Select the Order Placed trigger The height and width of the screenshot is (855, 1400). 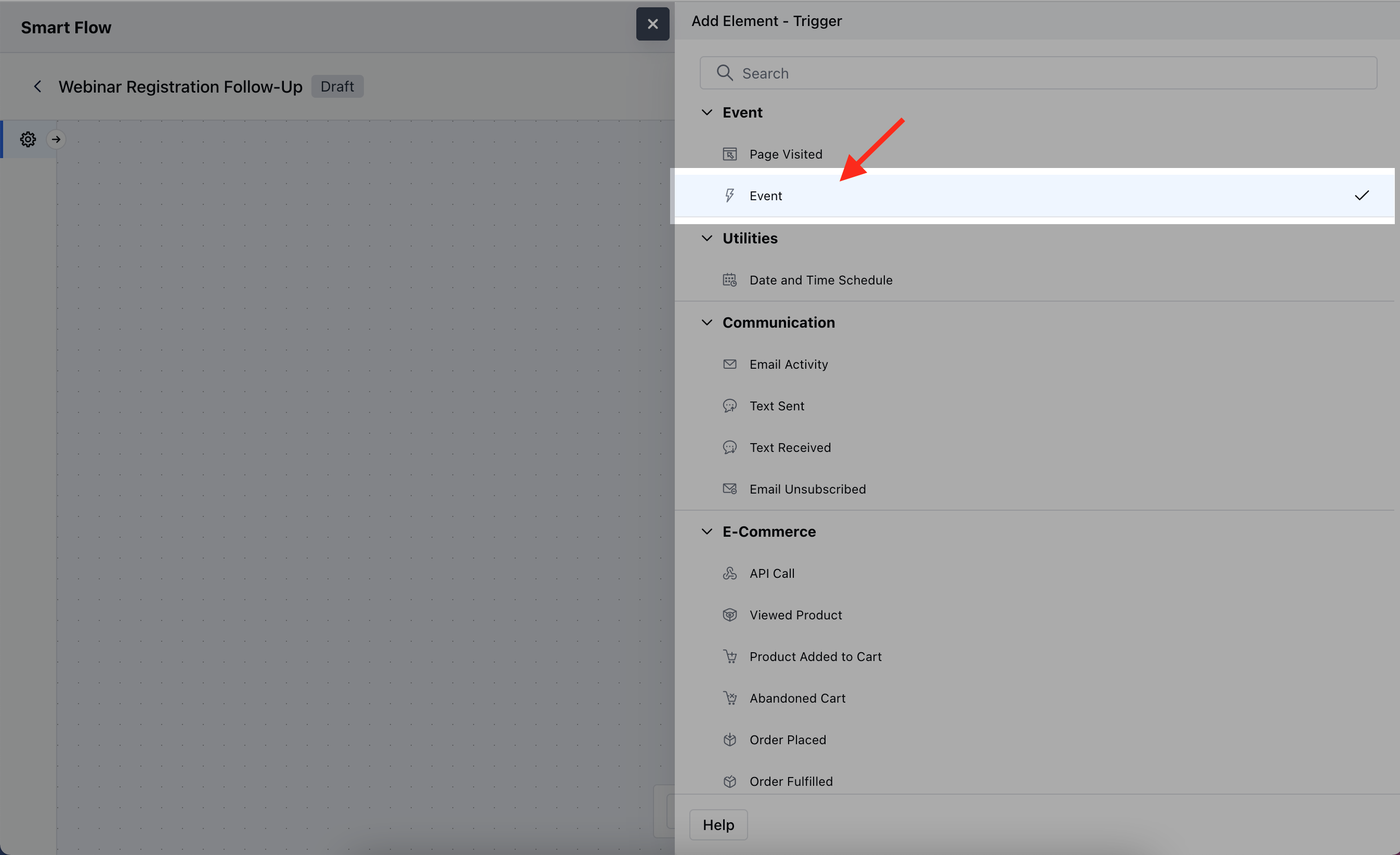[788, 740]
